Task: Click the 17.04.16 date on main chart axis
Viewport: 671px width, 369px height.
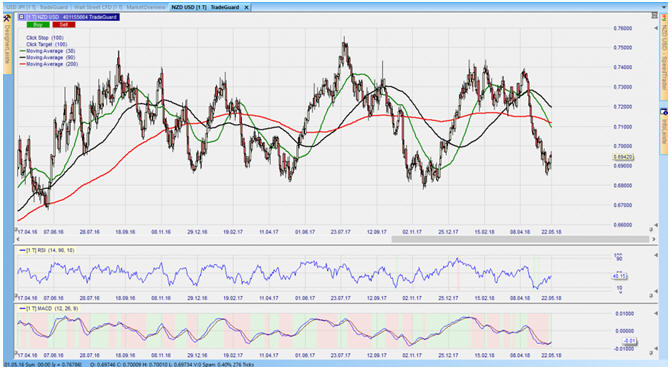Action: tap(27, 232)
